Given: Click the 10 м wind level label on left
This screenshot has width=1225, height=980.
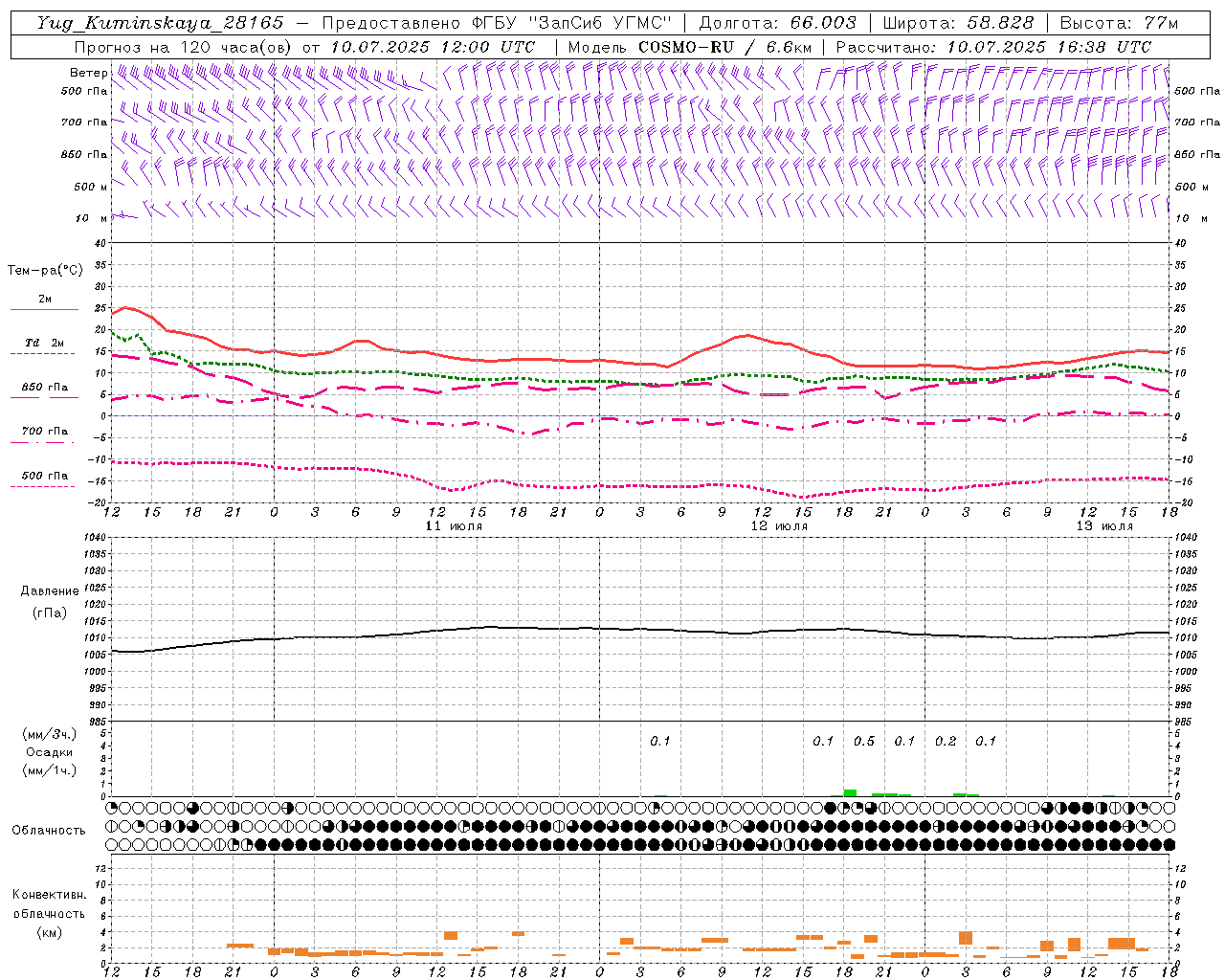Looking at the screenshot, I should pyautogui.click(x=91, y=218).
